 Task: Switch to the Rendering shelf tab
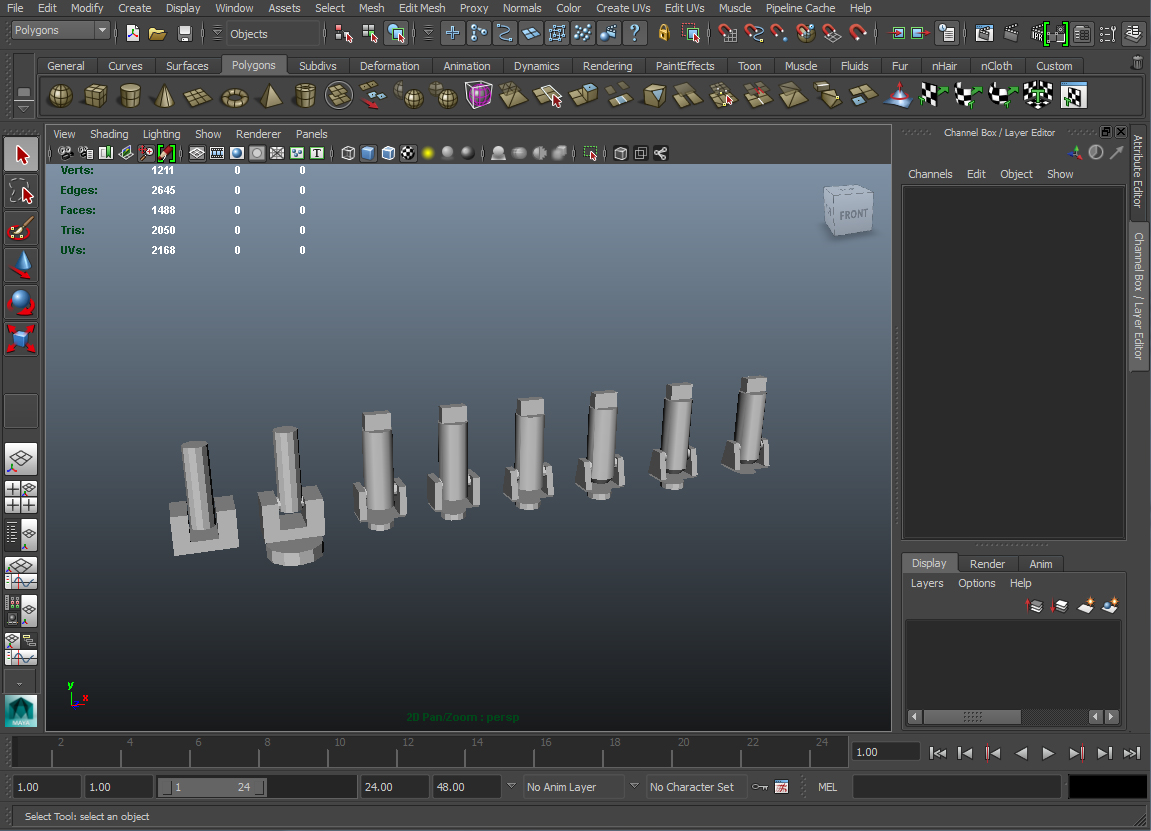coord(607,66)
